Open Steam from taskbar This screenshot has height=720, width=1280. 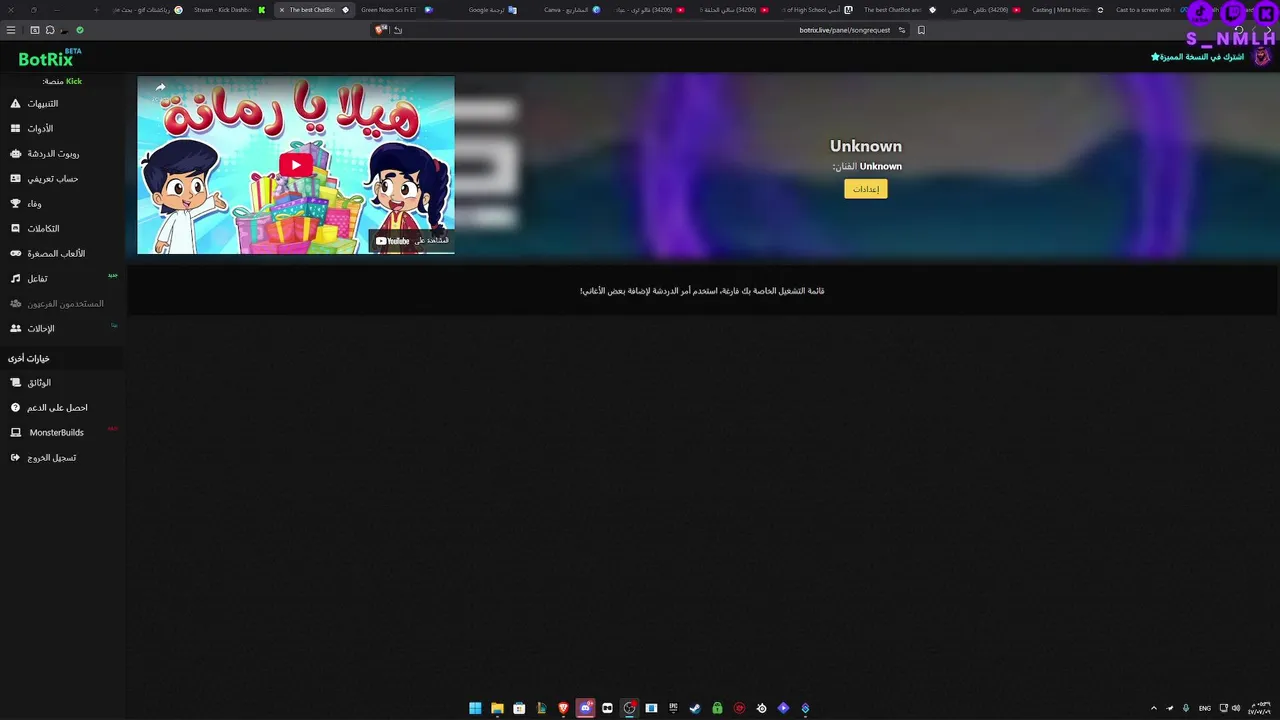coord(695,708)
